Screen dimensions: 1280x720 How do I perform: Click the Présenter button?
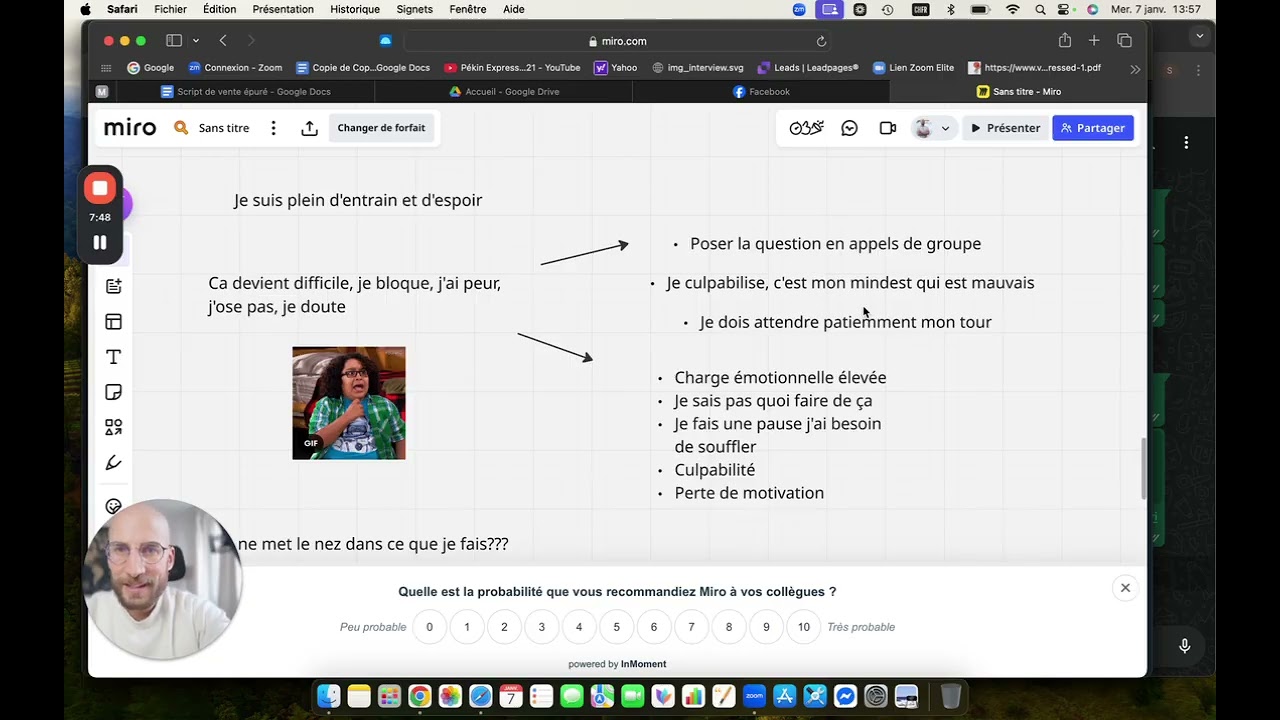coord(1004,128)
